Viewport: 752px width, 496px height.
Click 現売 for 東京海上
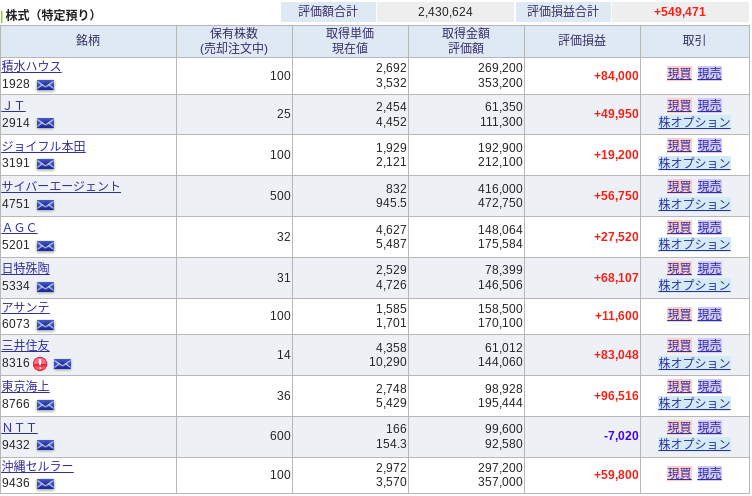[x=709, y=387]
